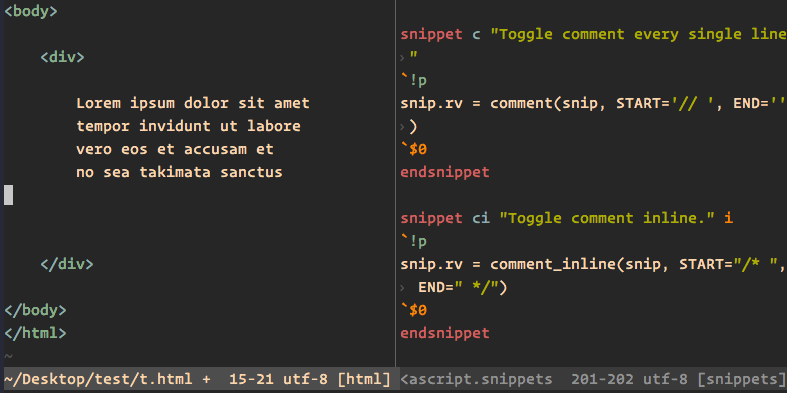
Task: Click the tempor invidunt ut labore line
Action: [188, 126]
